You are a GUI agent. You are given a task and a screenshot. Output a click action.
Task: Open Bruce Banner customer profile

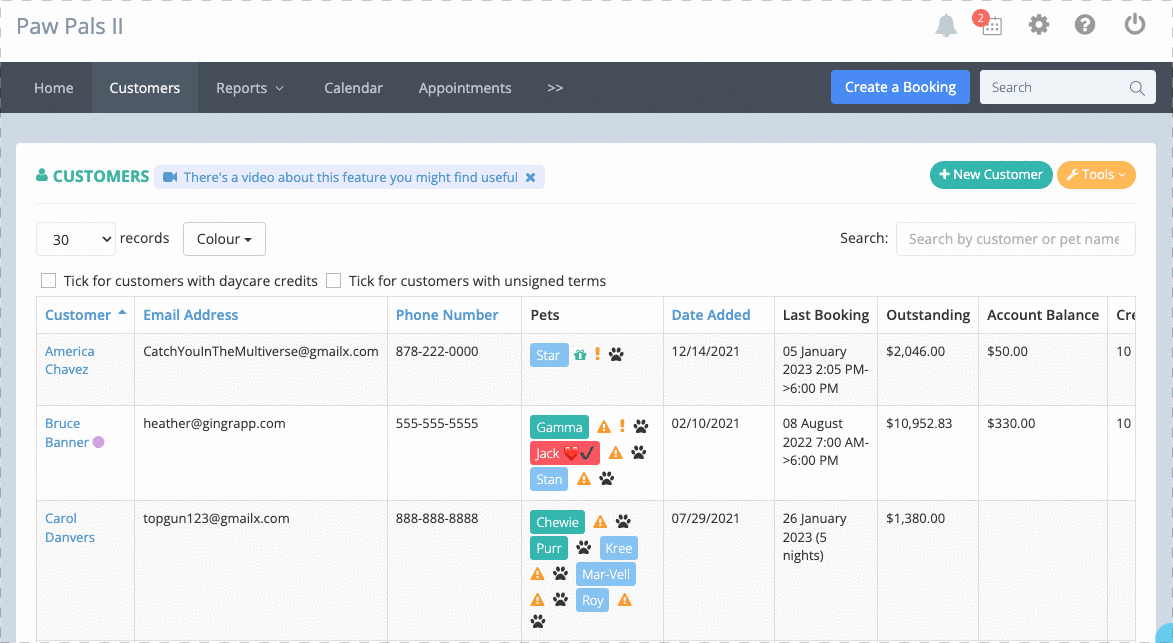point(67,433)
